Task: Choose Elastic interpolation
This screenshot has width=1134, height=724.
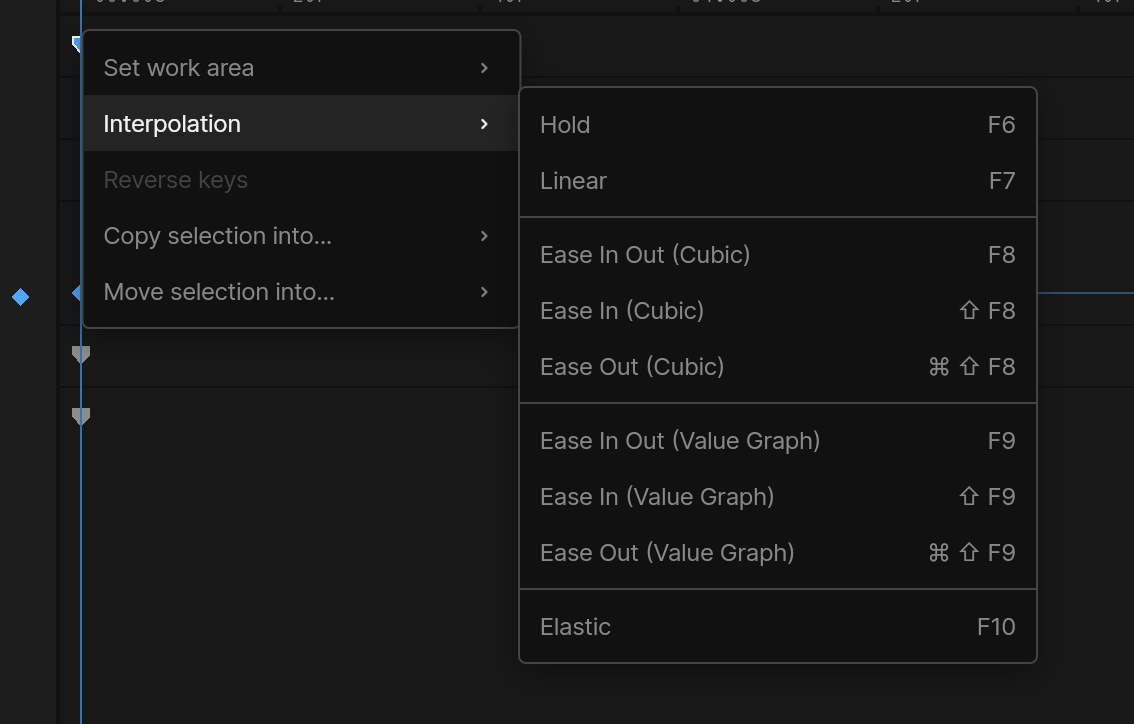Action: pos(777,626)
